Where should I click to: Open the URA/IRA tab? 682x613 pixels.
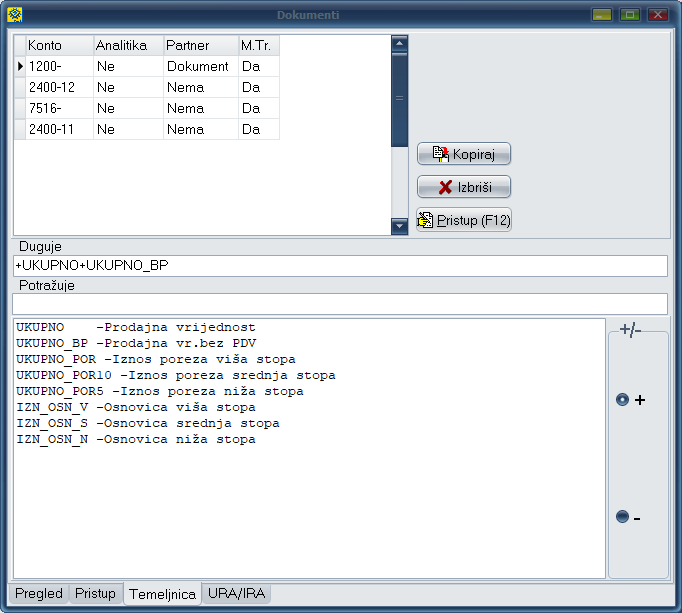236,594
